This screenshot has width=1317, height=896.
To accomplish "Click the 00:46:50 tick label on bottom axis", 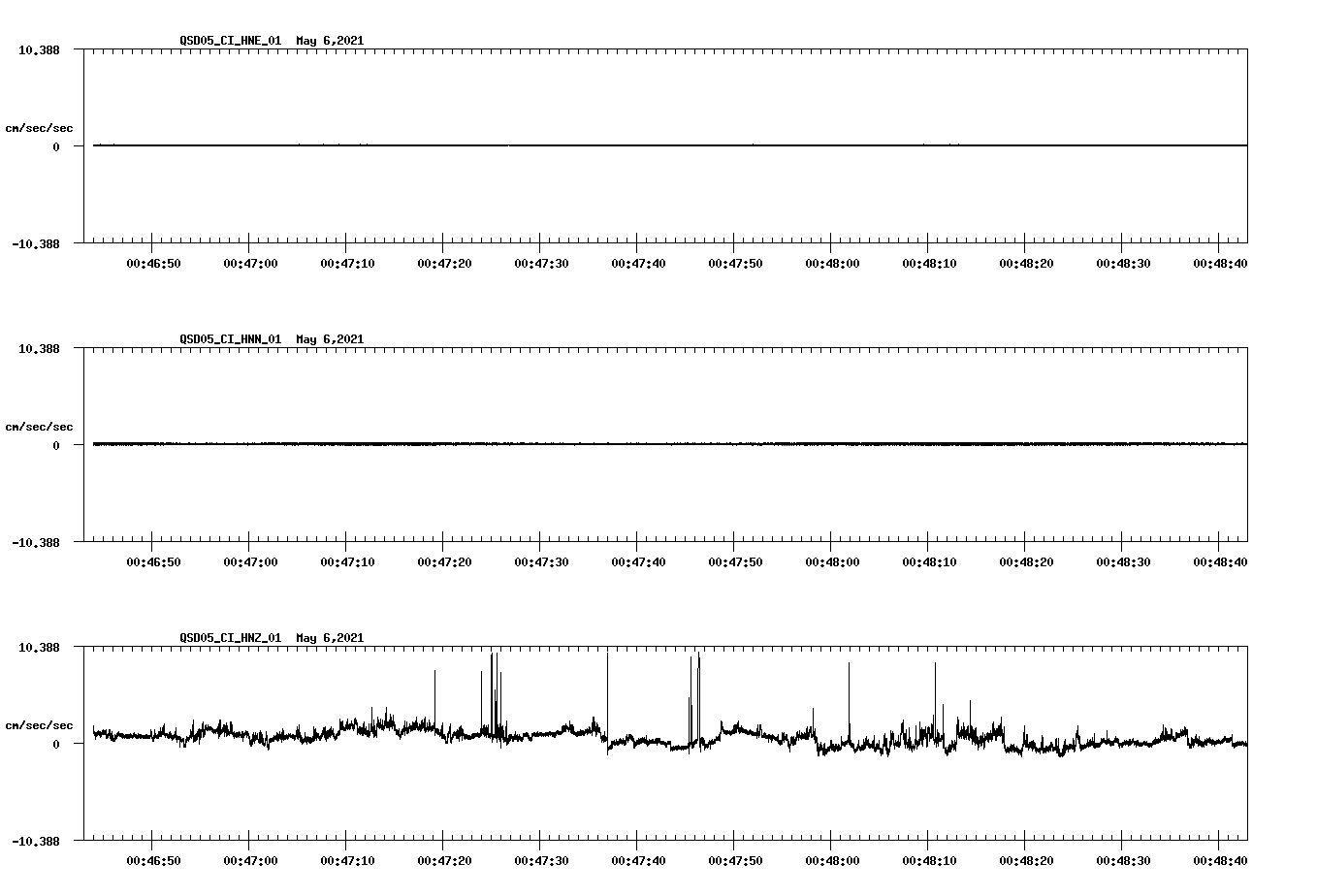I will coord(155,858).
